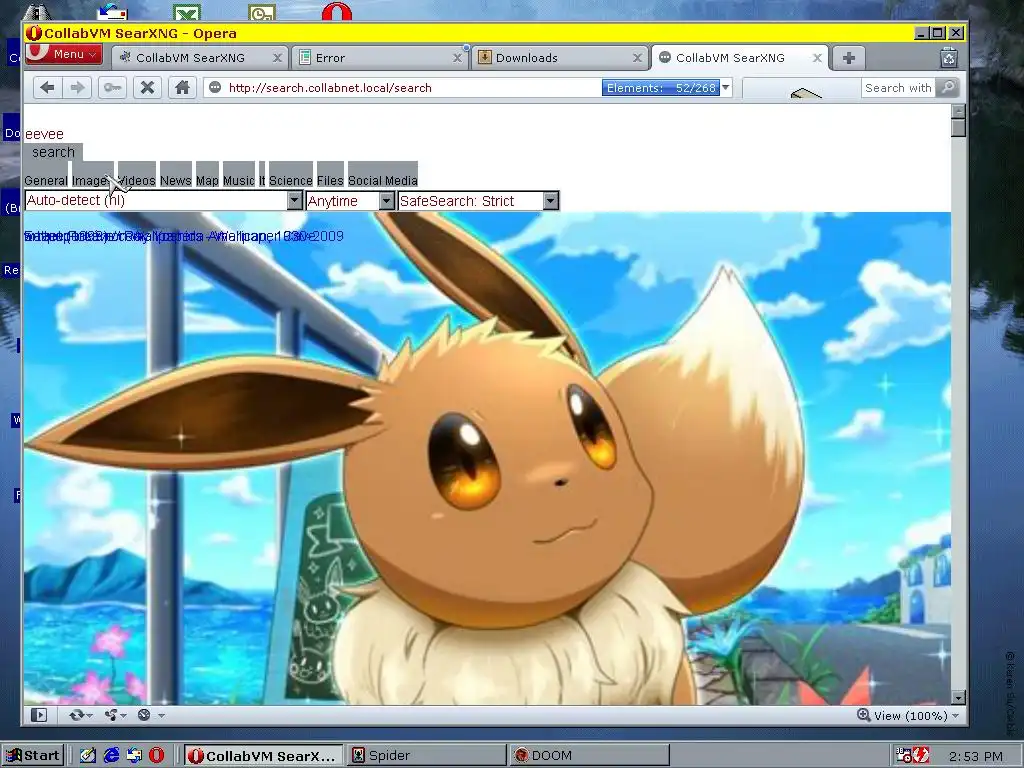Go to the Home page button
The image size is (1024, 768).
182,88
